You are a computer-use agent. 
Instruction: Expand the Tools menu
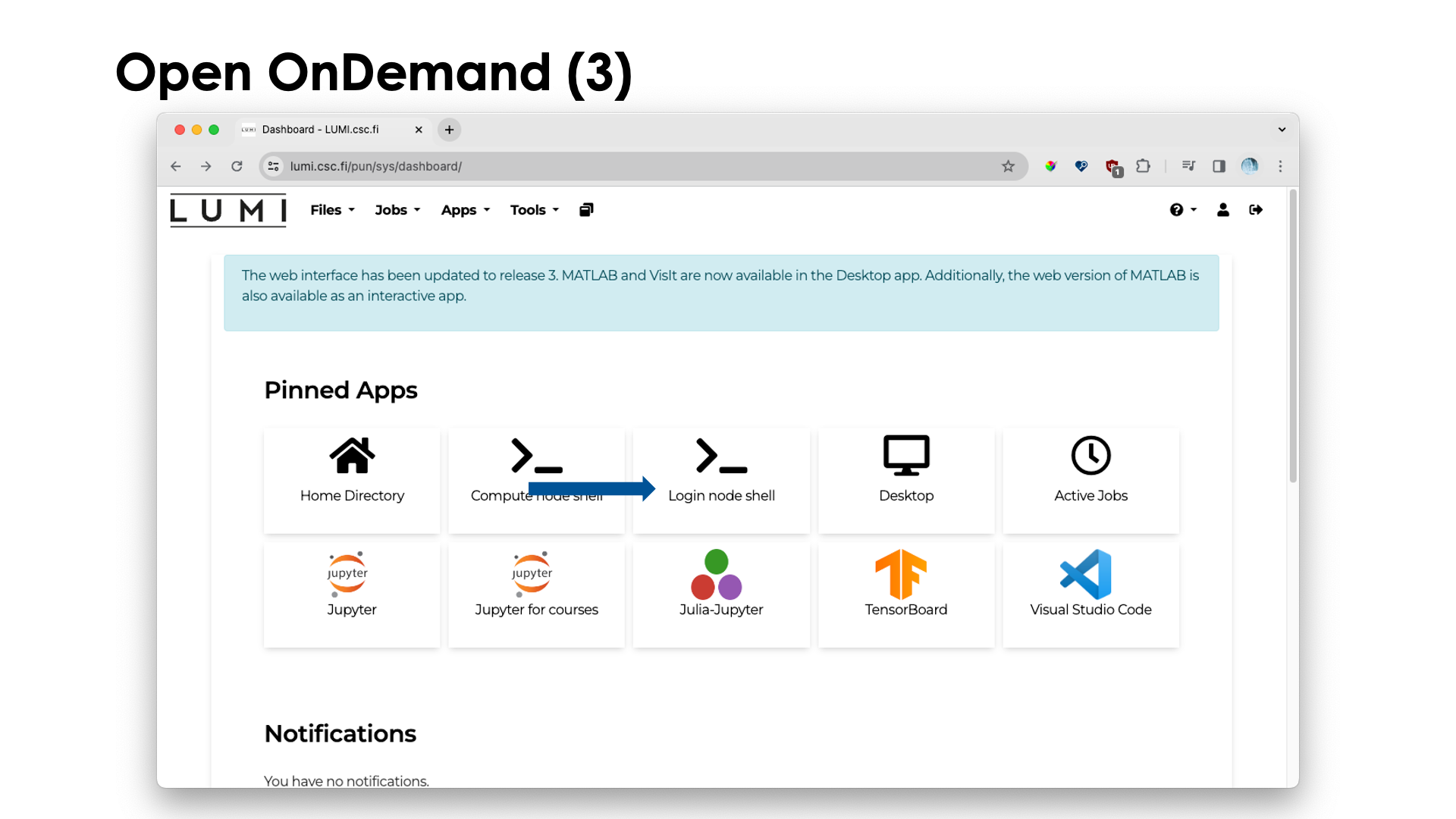(535, 210)
